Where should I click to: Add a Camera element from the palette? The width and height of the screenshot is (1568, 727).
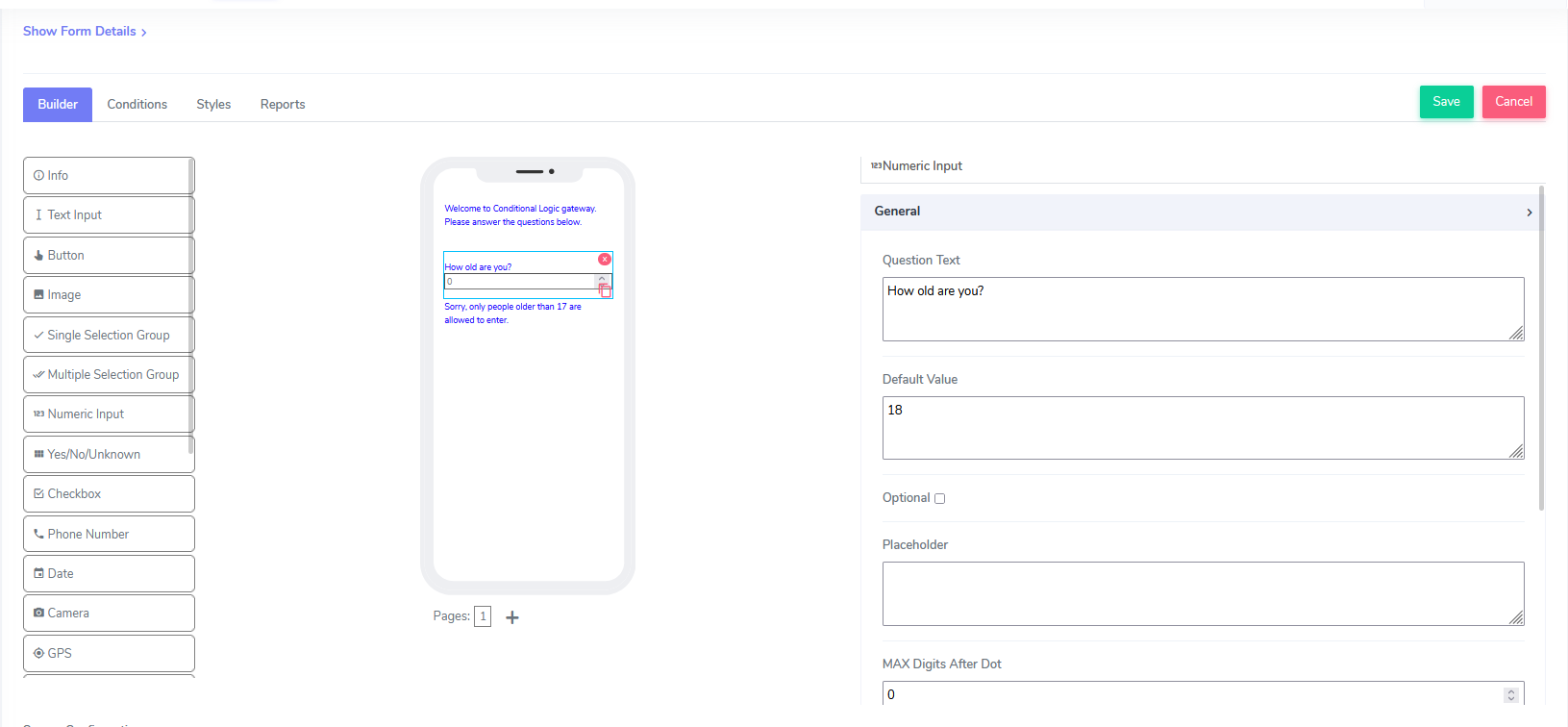109,613
